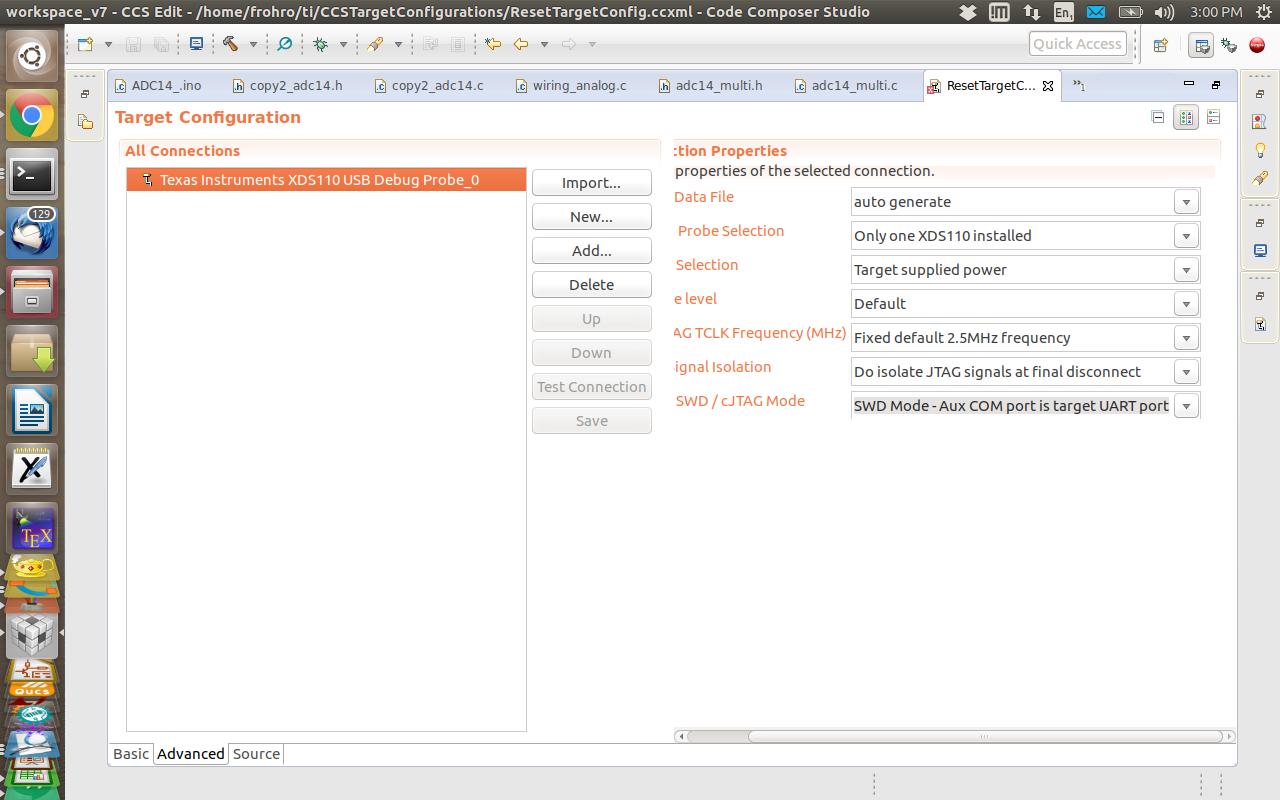This screenshot has width=1280, height=800.
Task: Open LibreOffice Writer from the dock
Action: [32, 410]
